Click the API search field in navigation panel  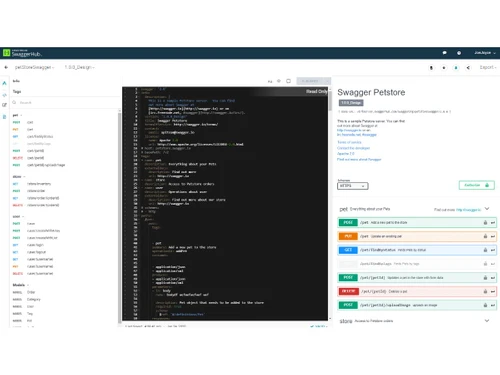(66, 103)
